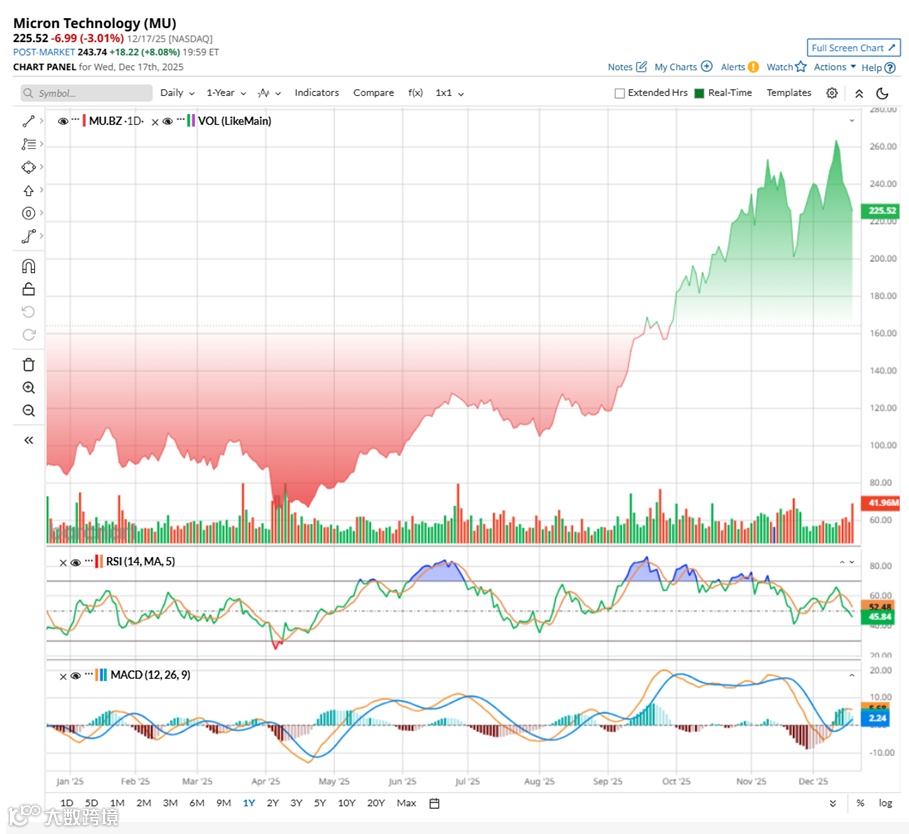The height and width of the screenshot is (834, 909).
Task: Select the 5Y range tab
Action: [320, 803]
